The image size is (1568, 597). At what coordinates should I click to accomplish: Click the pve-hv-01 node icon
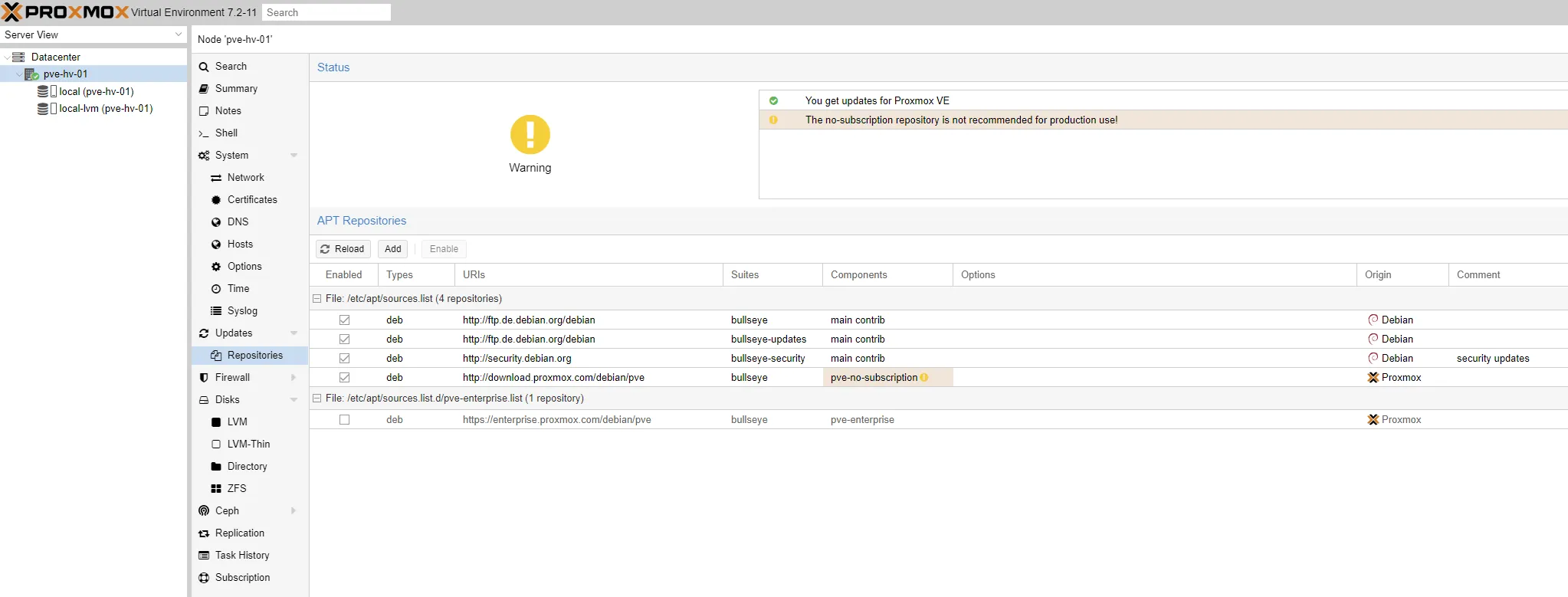pos(31,74)
